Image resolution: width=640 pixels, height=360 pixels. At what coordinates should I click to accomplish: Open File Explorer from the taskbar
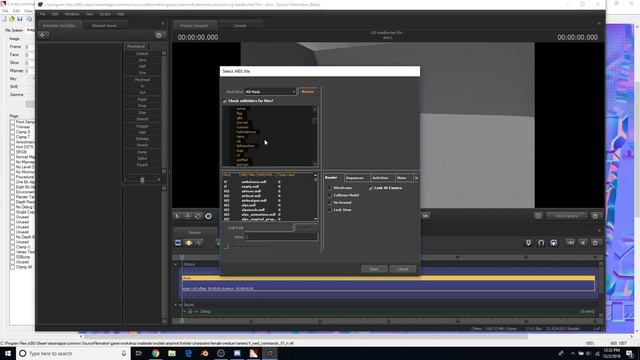[x=172, y=353]
